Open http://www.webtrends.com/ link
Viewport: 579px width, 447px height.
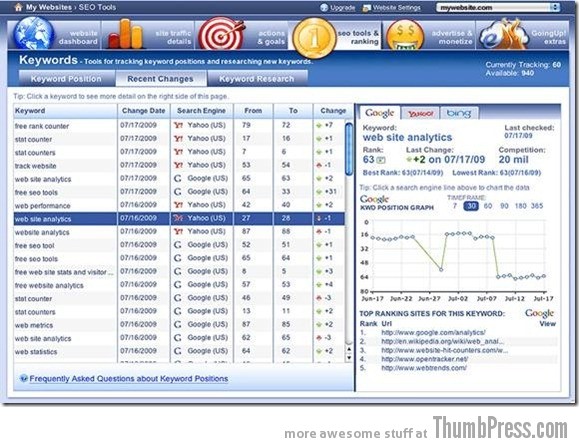[424, 368]
